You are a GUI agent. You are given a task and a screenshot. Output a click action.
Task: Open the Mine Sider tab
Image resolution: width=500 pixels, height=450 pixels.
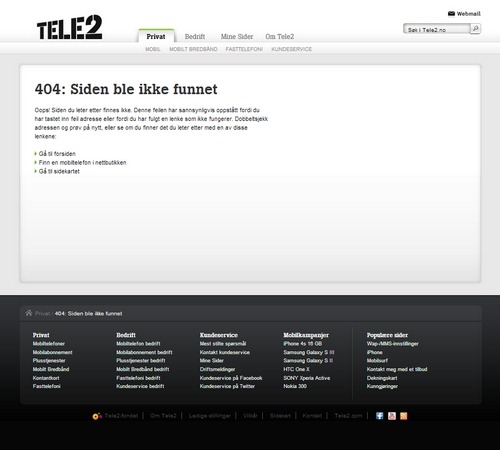pyautogui.click(x=237, y=37)
